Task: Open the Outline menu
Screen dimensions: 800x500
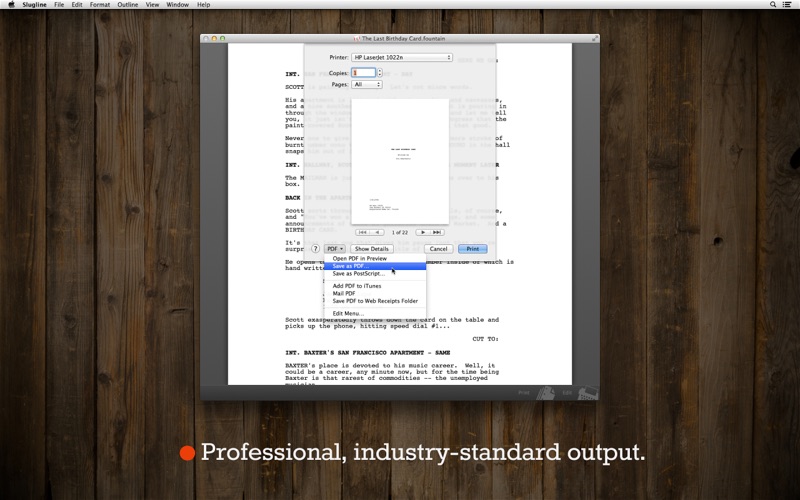Action: coord(128,5)
